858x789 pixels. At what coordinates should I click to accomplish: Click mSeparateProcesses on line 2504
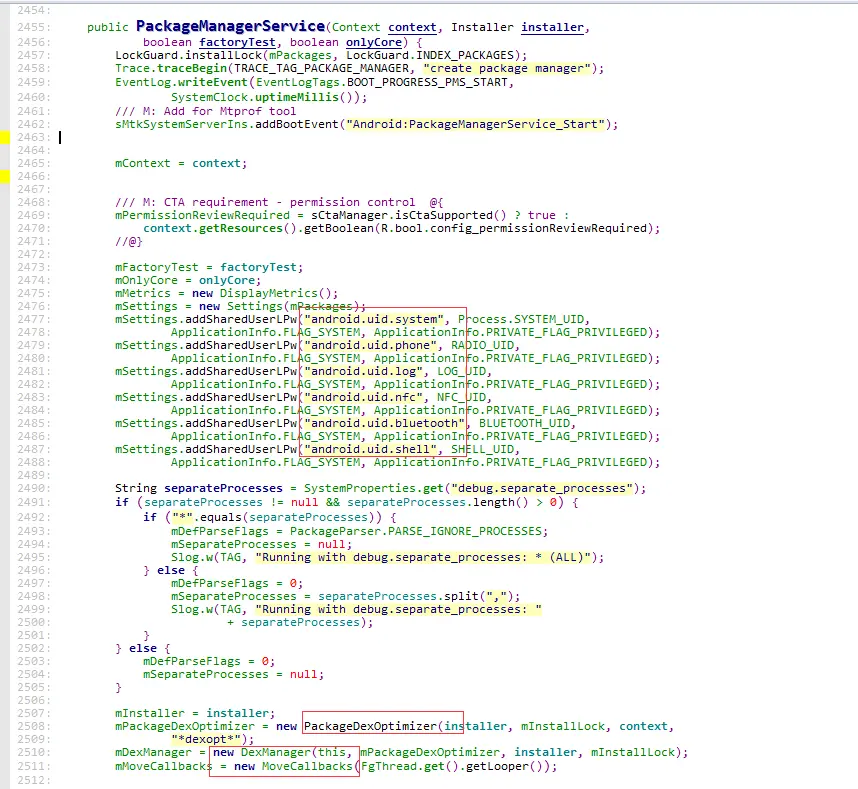pyautogui.click(x=205, y=675)
